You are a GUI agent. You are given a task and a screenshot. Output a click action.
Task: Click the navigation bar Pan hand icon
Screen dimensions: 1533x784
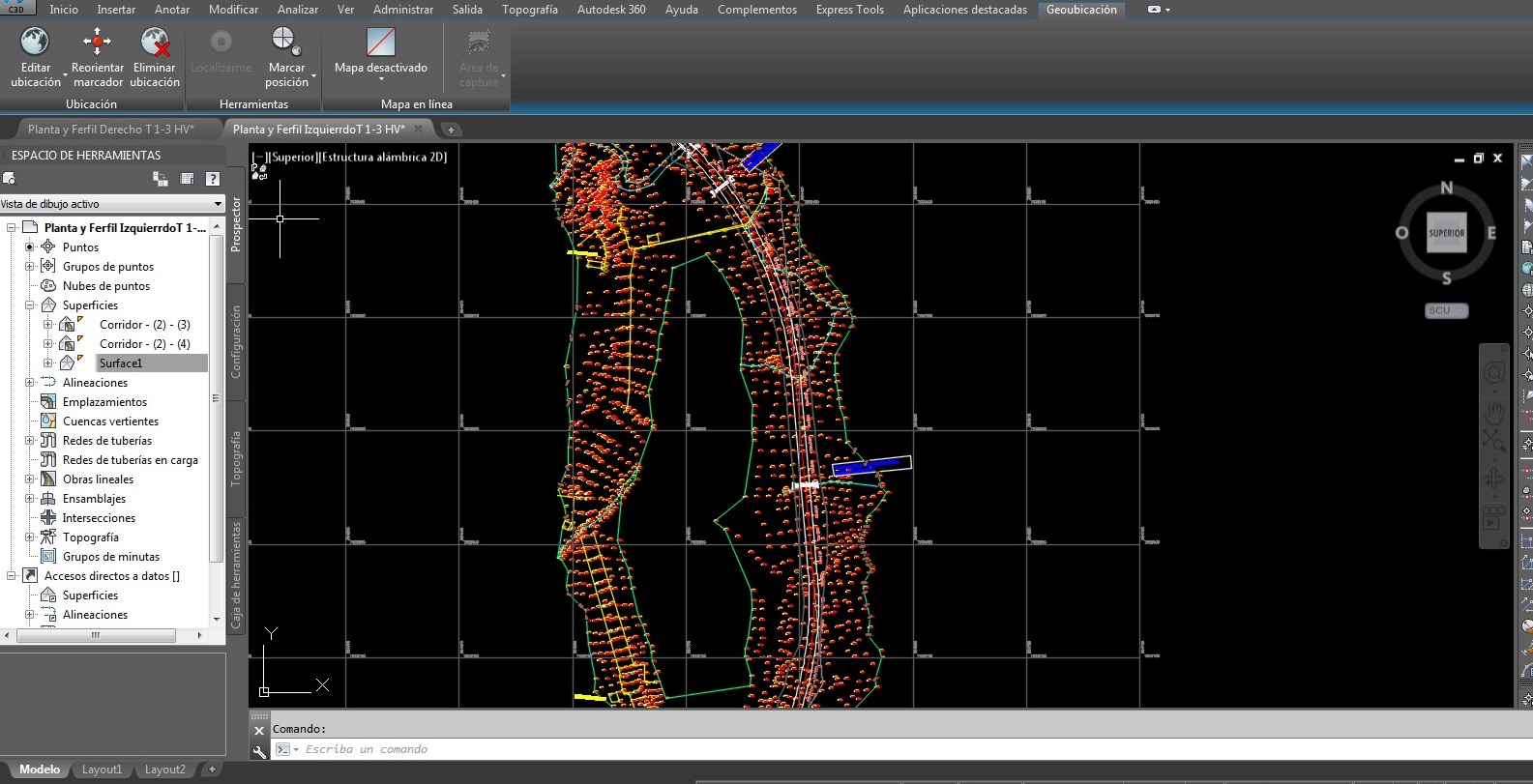[x=1494, y=415]
